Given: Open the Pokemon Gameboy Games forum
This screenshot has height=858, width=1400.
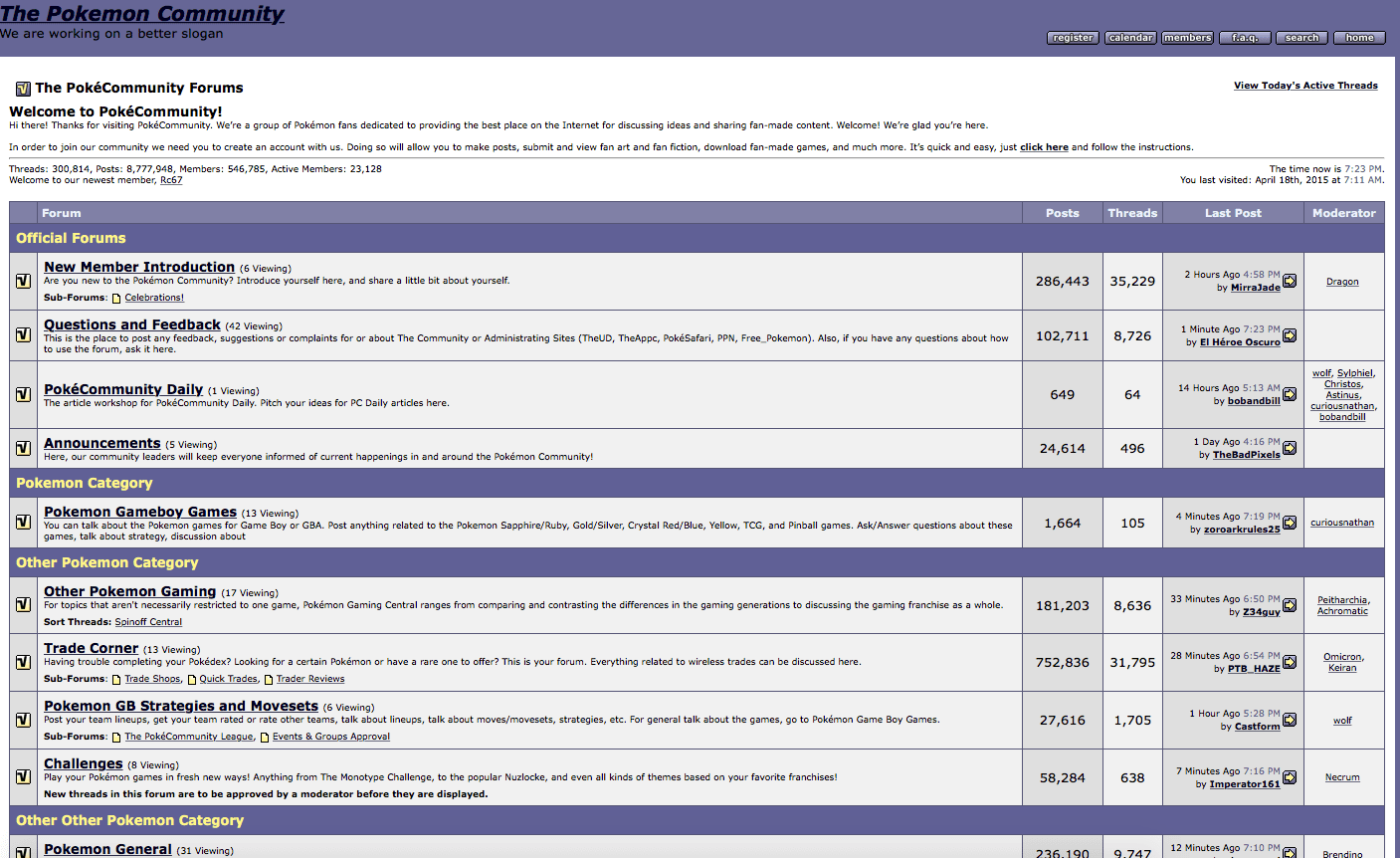Looking at the screenshot, I should 140,512.
